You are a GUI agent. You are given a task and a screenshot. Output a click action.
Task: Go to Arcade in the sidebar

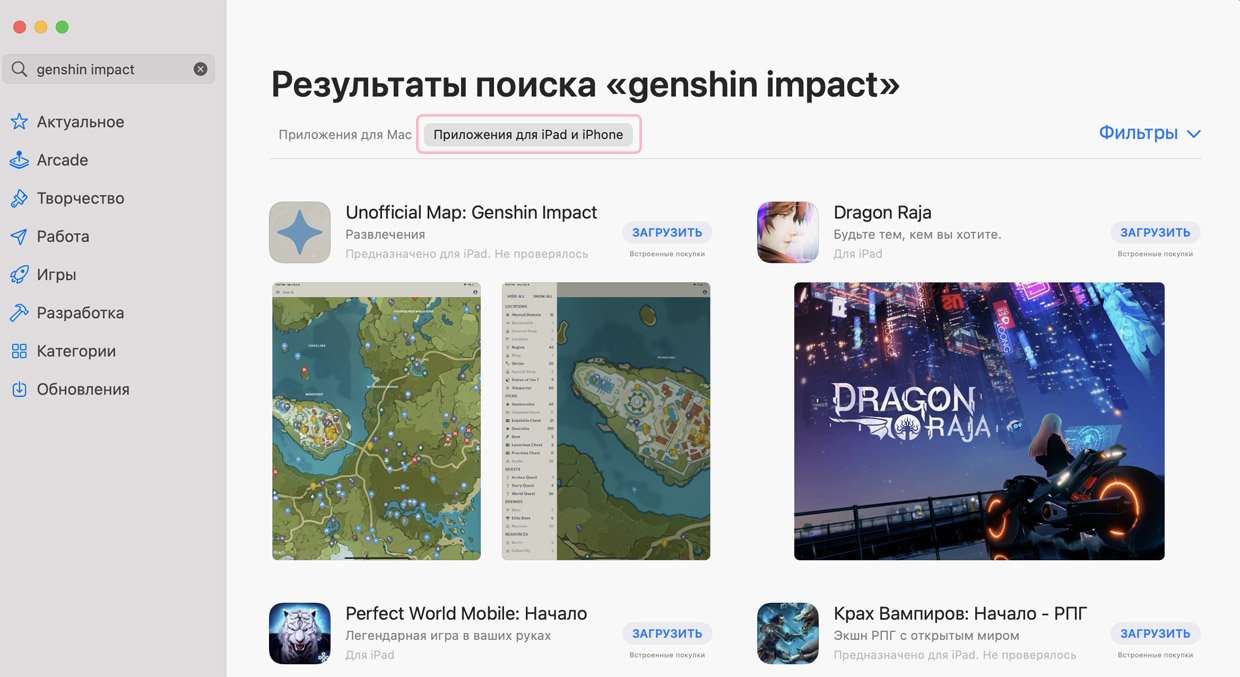(x=62, y=160)
